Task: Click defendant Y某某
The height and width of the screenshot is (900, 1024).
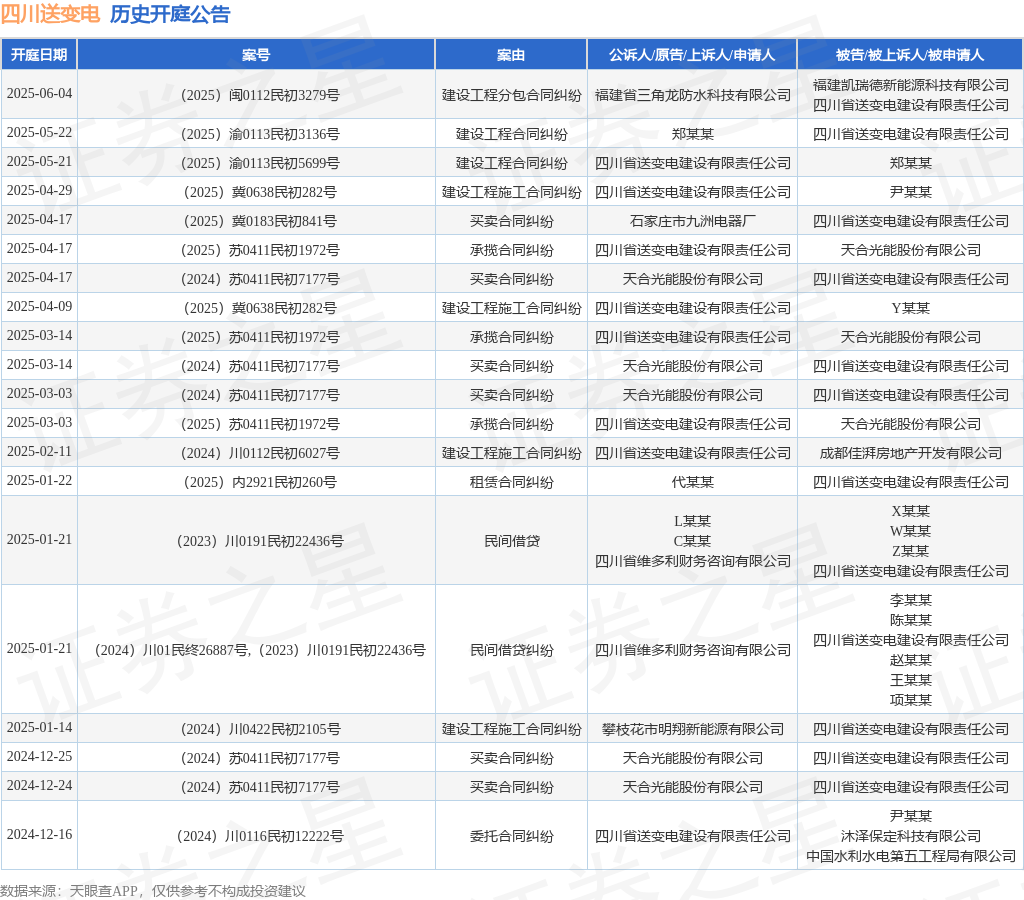Action: (910, 308)
